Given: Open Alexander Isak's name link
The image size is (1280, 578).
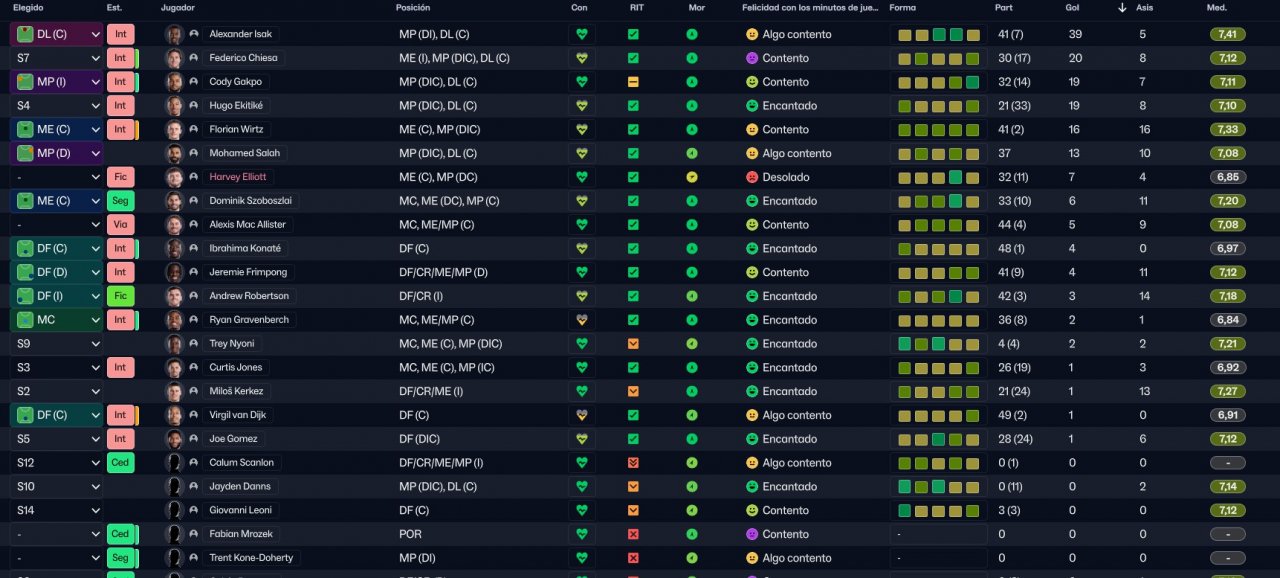Looking at the screenshot, I should click(x=240, y=34).
